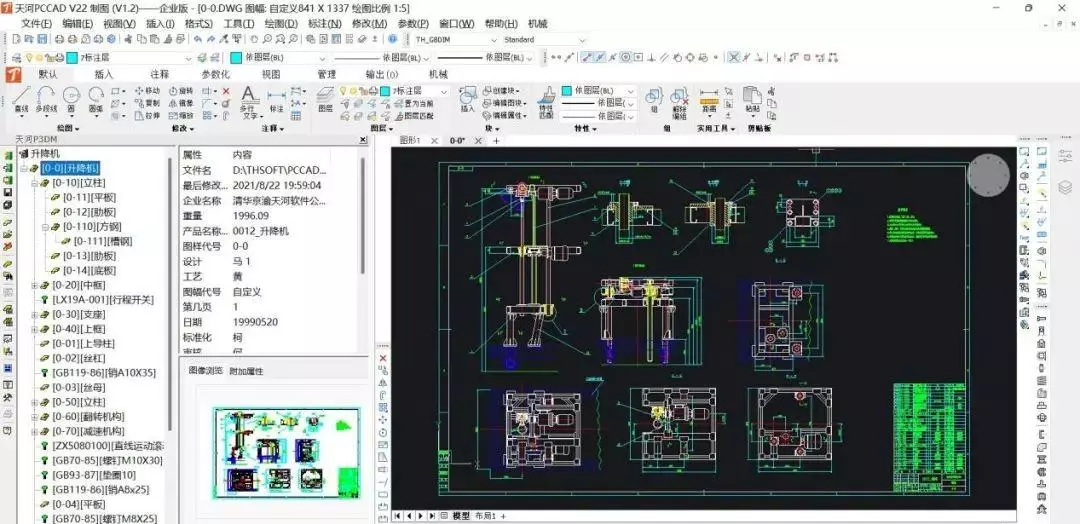Toggle the center circle object snap button

tap(625, 57)
